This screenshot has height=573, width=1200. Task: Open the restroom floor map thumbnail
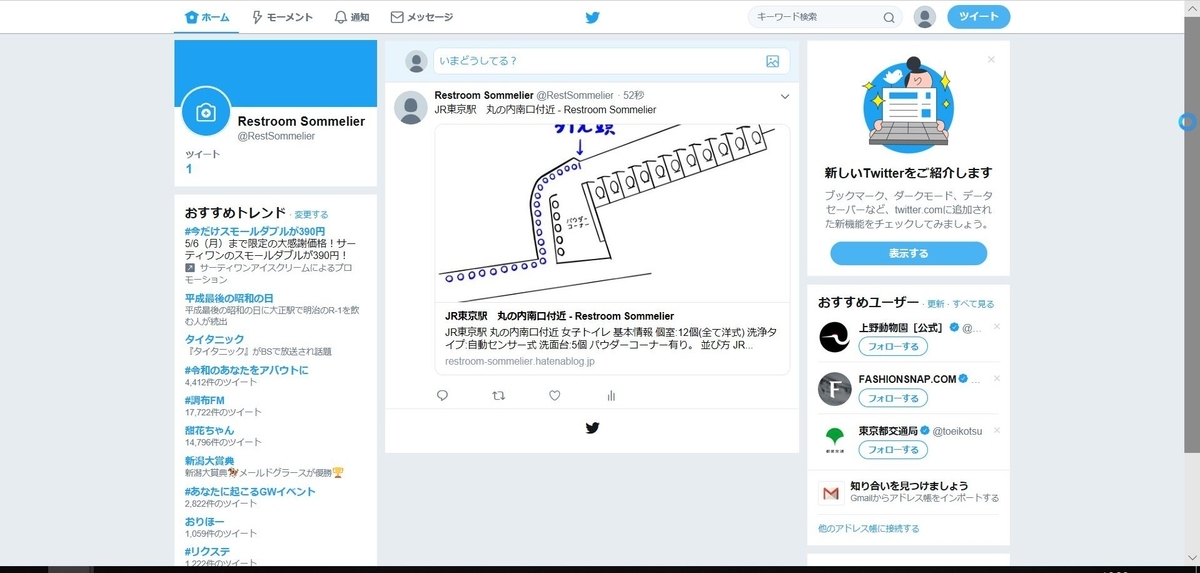612,213
